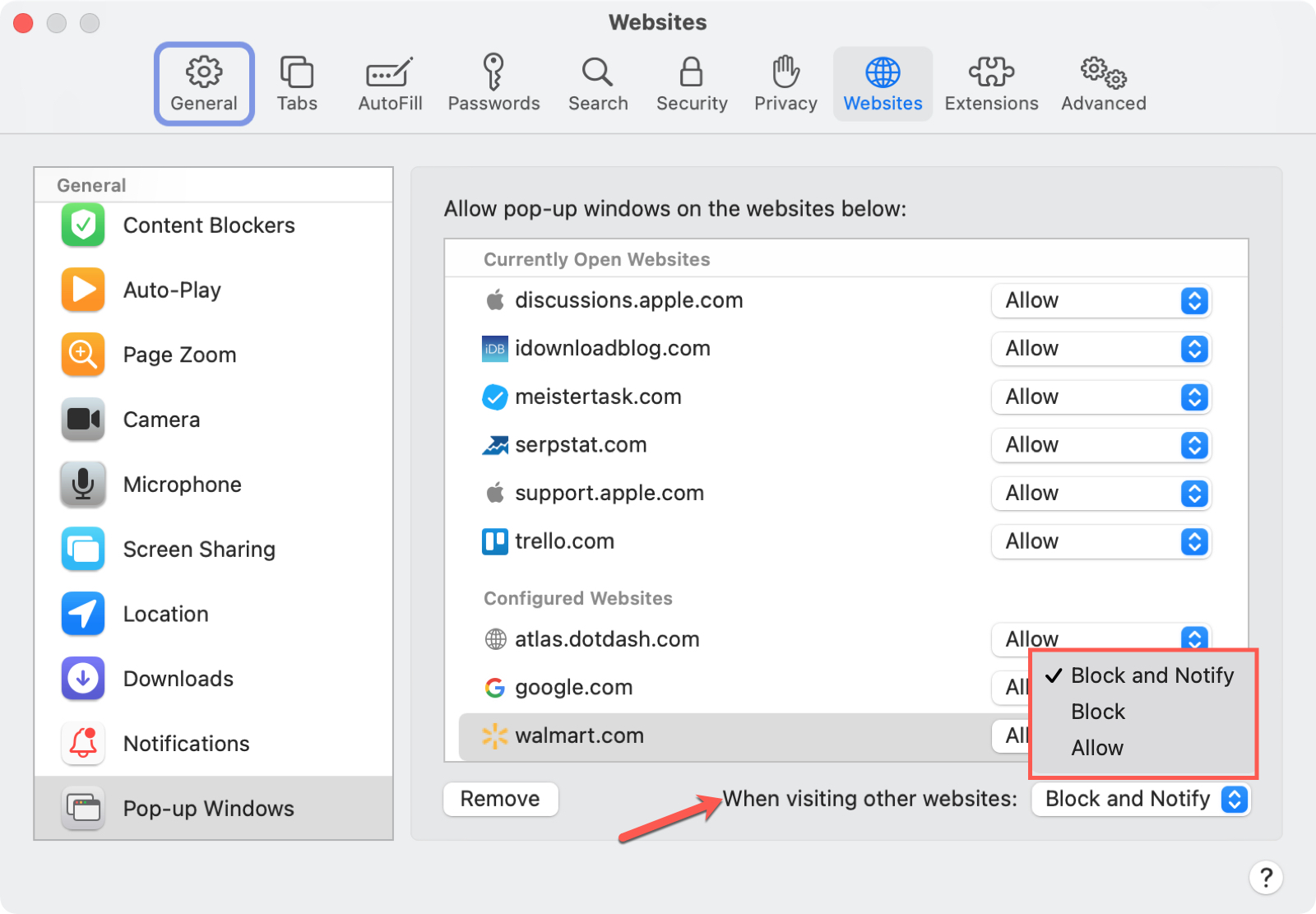The width and height of the screenshot is (1316, 914).
Task: Click the atlas.dotdash.com globe favicon
Action: click(x=495, y=639)
